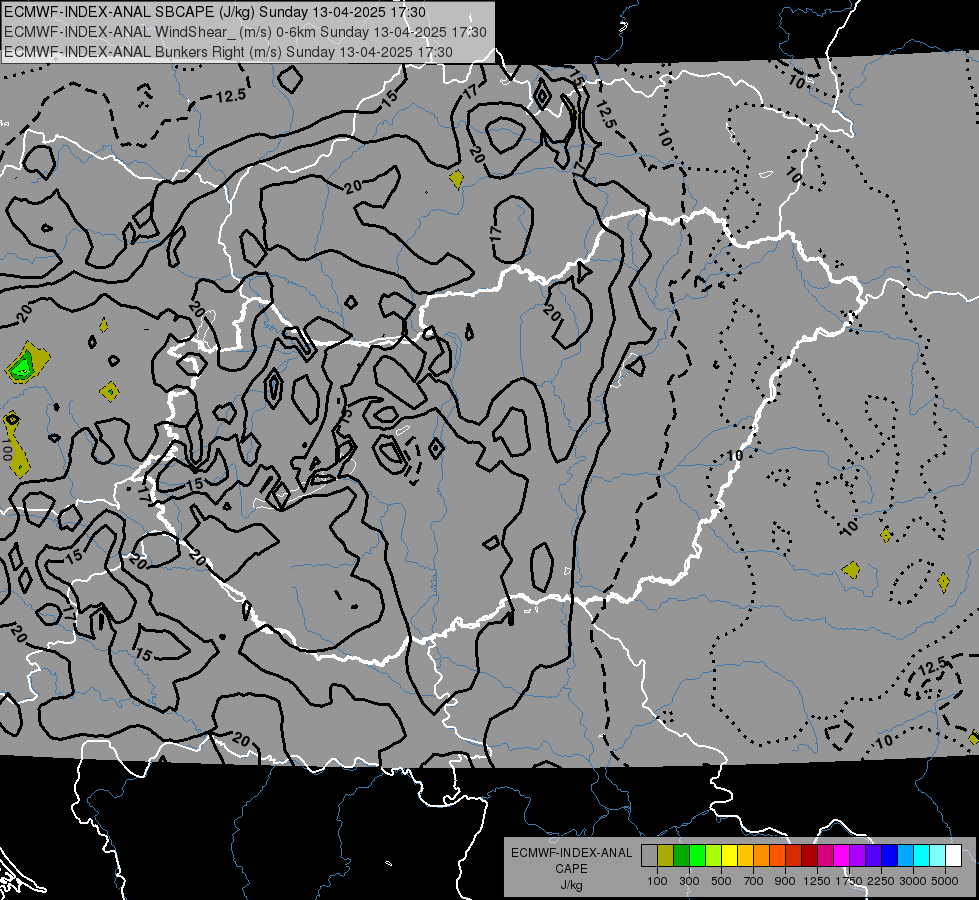Select the white swatch ending the legend

tap(953, 856)
